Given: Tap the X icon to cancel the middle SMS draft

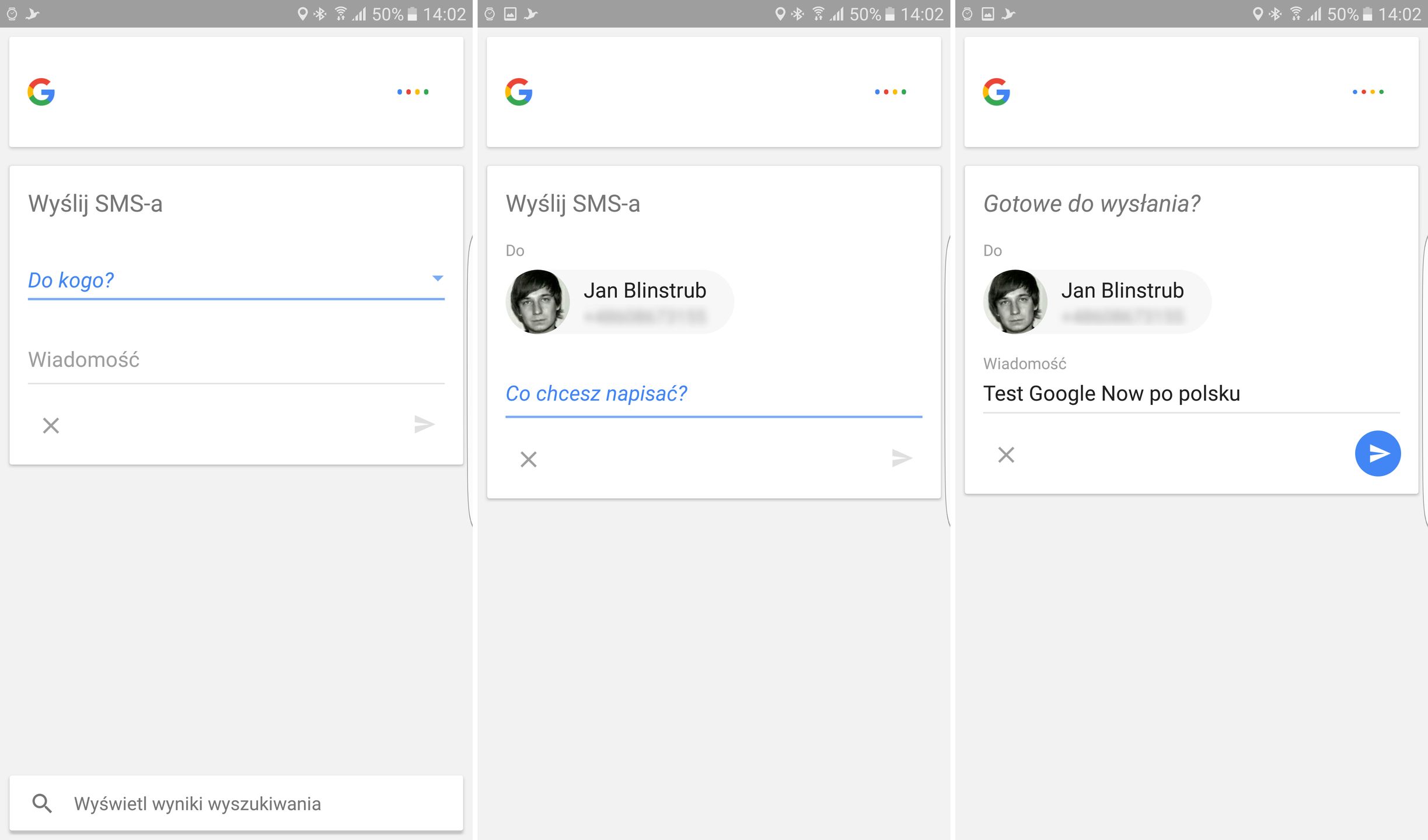Looking at the screenshot, I should click(x=528, y=459).
